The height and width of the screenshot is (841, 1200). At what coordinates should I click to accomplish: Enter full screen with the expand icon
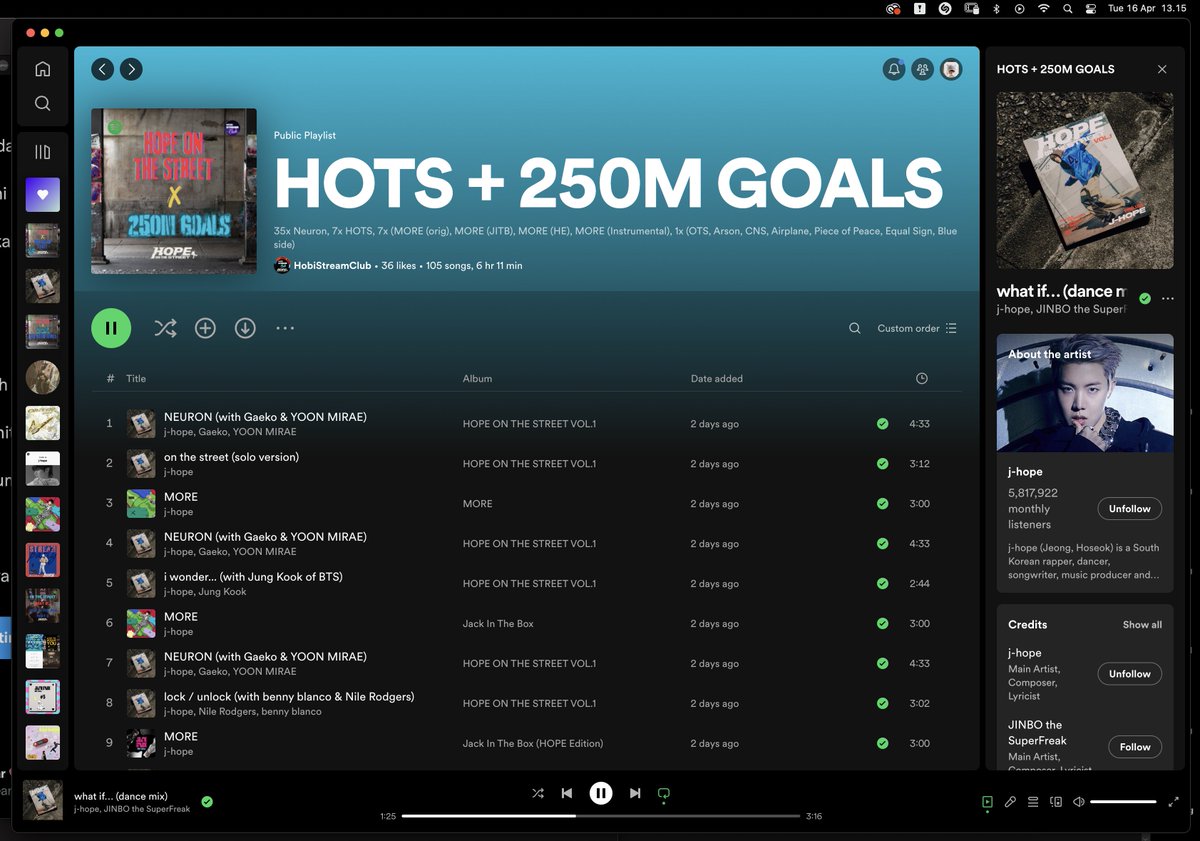[x=1173, y=802]
